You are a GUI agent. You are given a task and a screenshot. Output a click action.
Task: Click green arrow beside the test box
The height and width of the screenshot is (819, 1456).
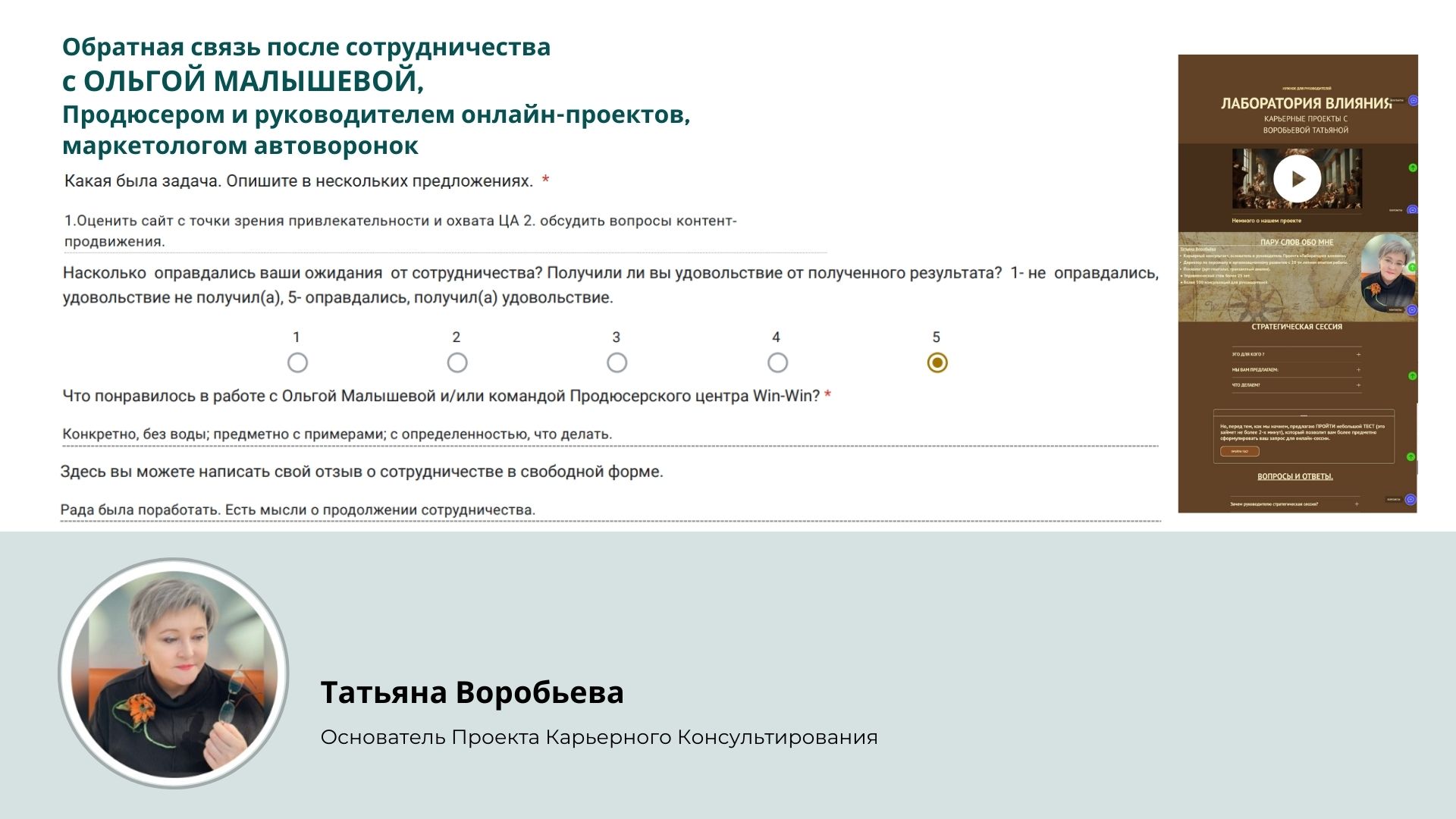tap(1410, 457)
